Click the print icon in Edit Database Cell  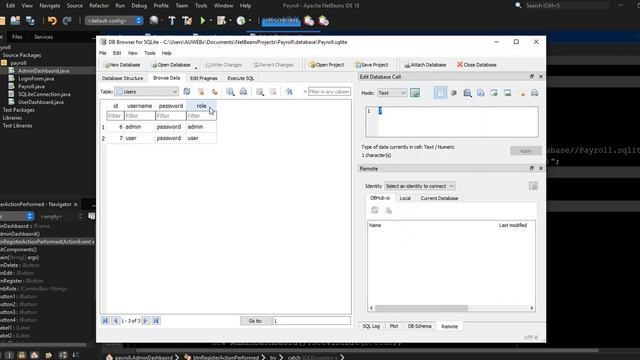pyautogui.click(x=534, y=93)
